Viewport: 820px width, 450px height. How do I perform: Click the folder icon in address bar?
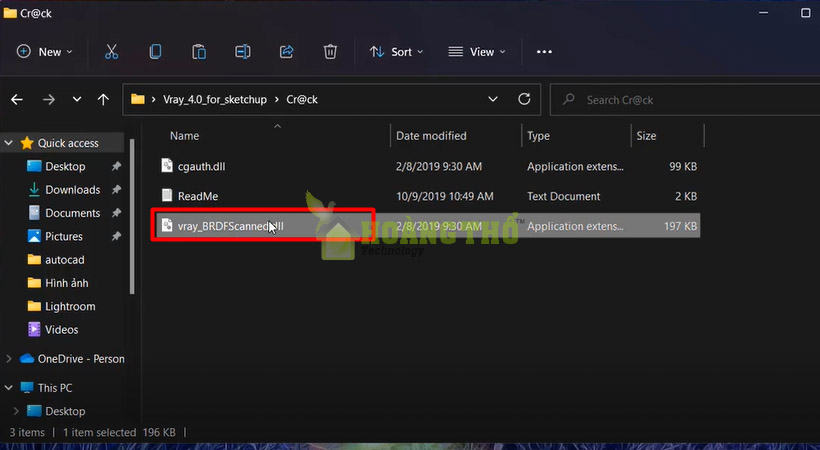click(x=138, y=99)
